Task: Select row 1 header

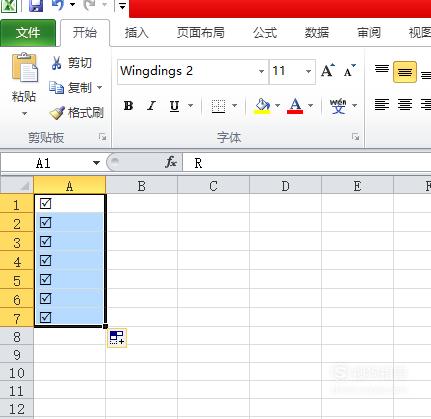Action: pos(17,204)
